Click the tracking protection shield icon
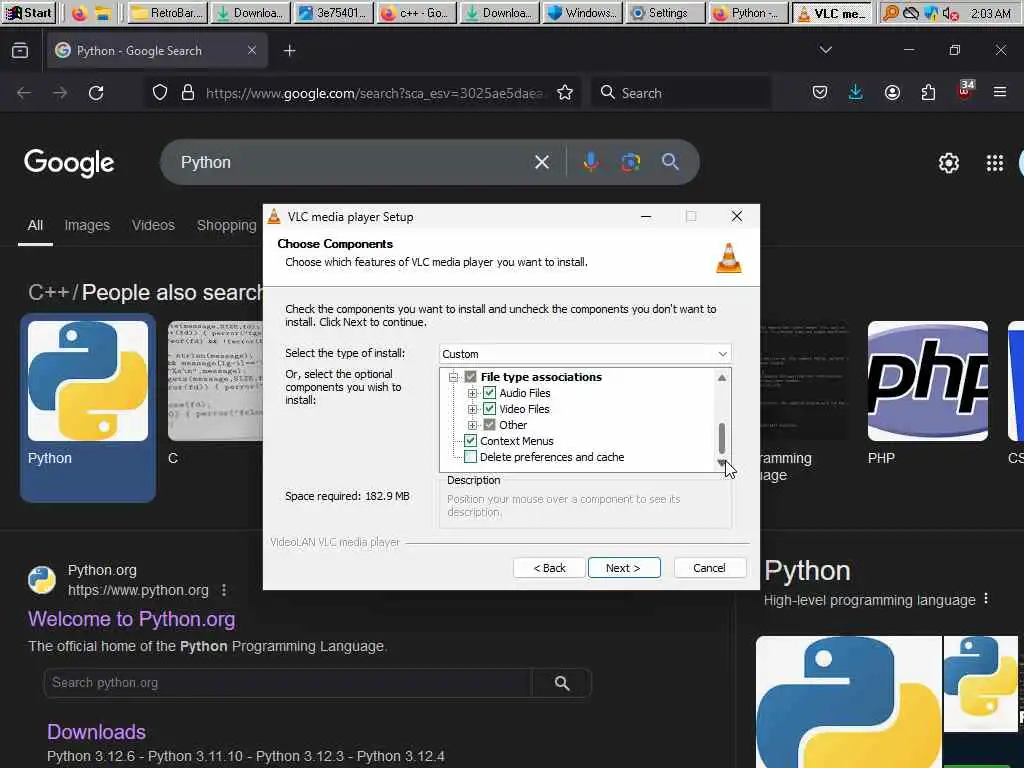Image resolution: width=1024 pixels, height=768 pixels. click(x=160, y=93)
